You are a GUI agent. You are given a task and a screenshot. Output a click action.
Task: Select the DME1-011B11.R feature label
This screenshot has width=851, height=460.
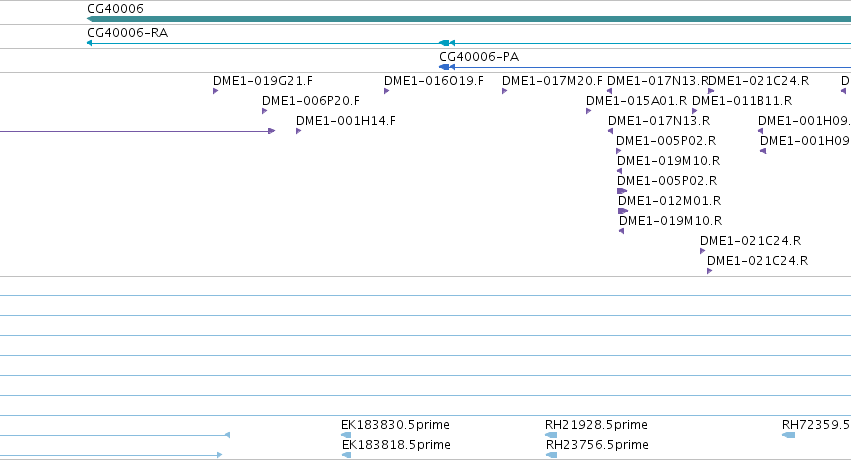click(x=742, y=101)
